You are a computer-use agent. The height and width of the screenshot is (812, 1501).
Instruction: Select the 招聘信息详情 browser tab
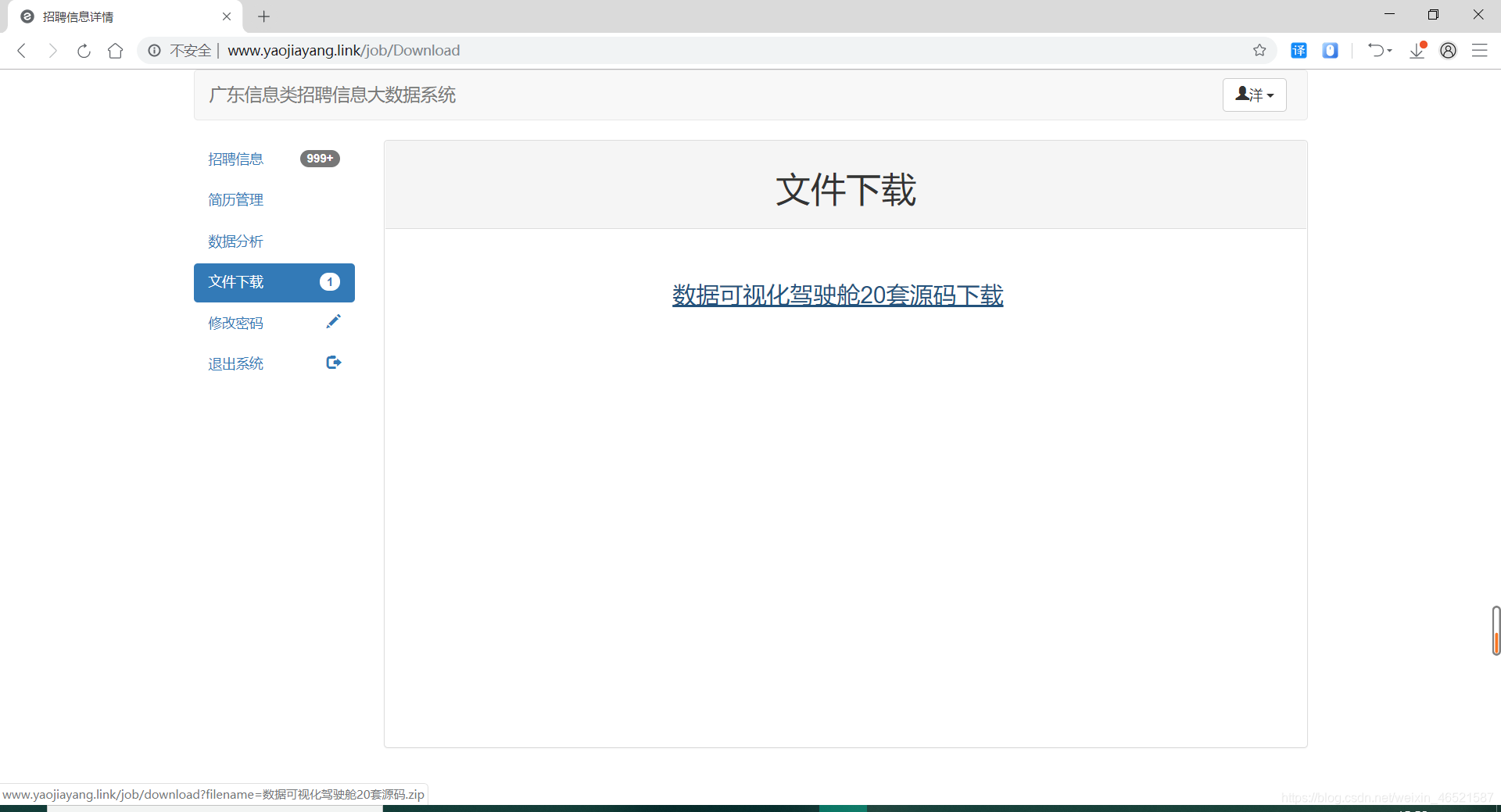tap(125, 16)
